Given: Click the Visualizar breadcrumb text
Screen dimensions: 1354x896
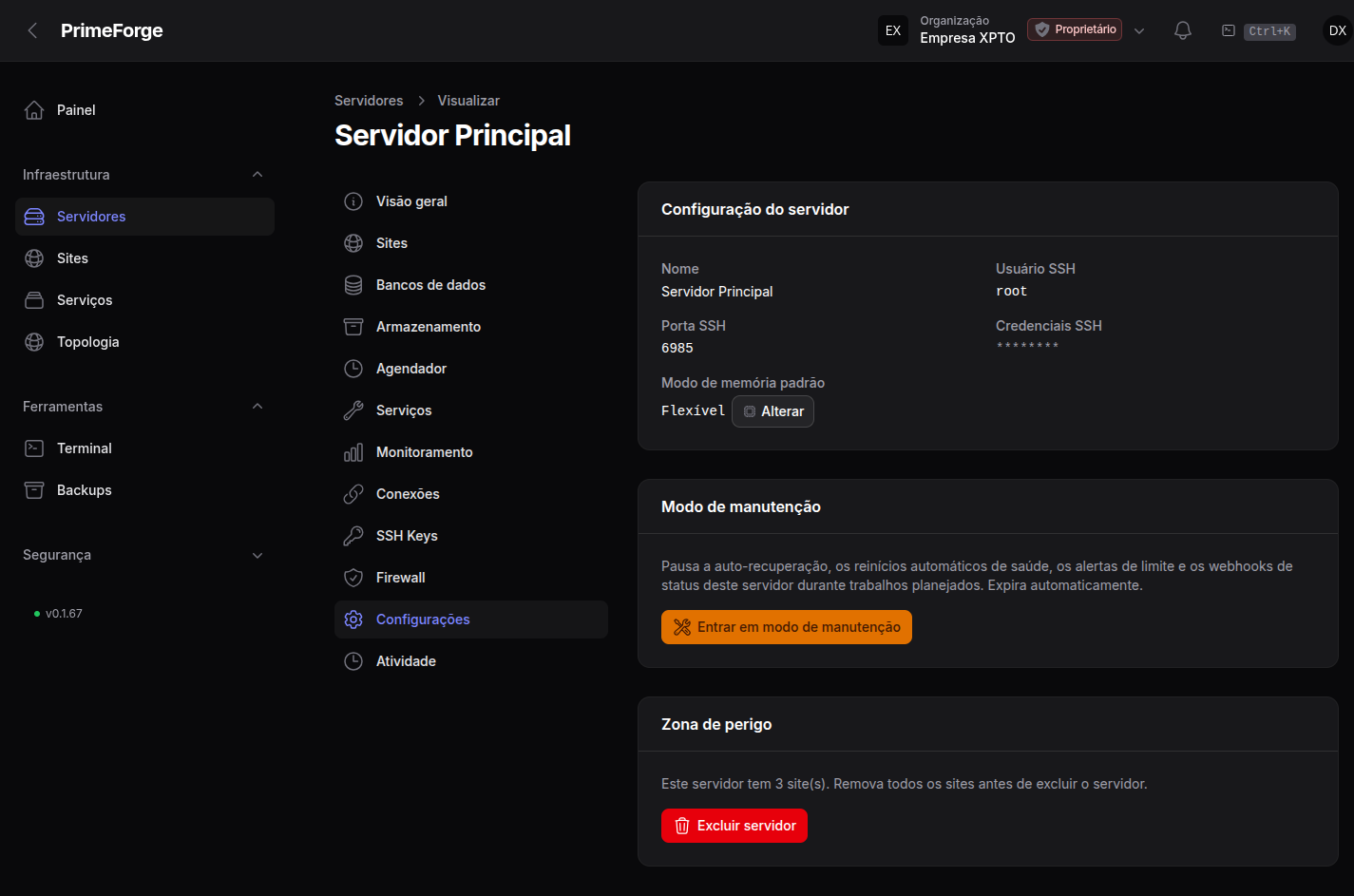Looking at the screenshot, I should pyautogui.click(x=468, y=101).
